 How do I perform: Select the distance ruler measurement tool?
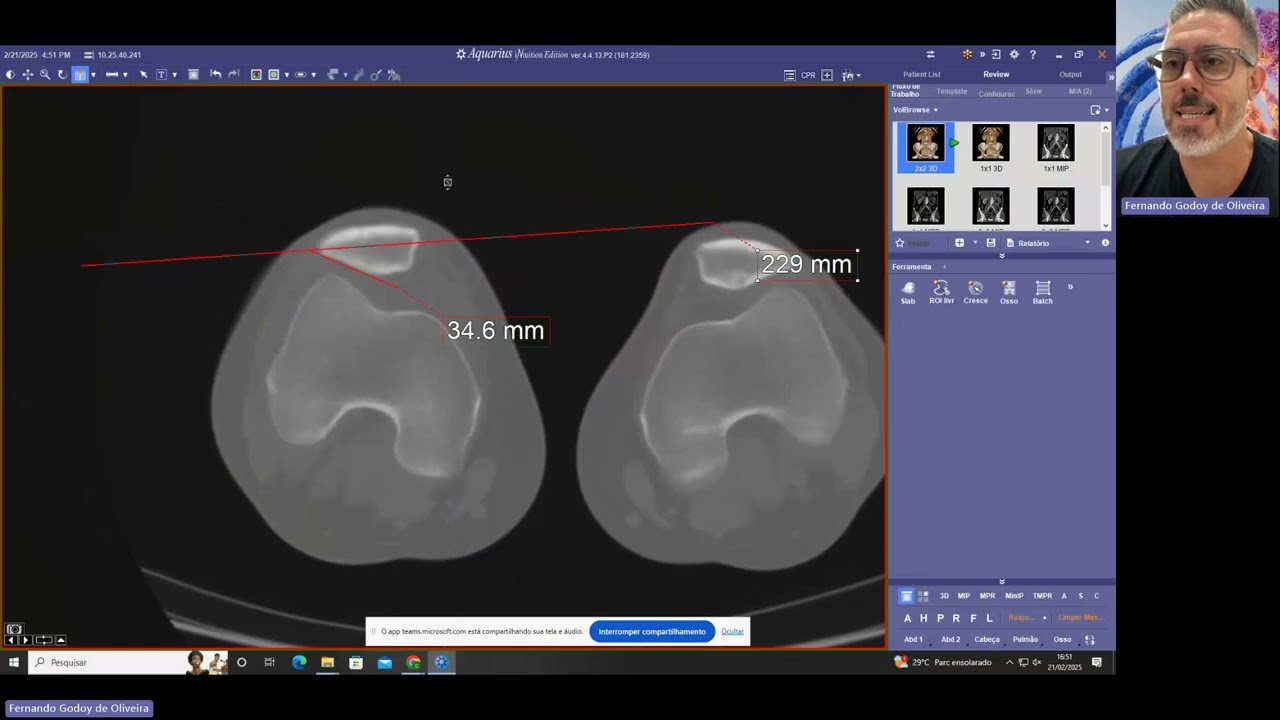pos(112,75)
